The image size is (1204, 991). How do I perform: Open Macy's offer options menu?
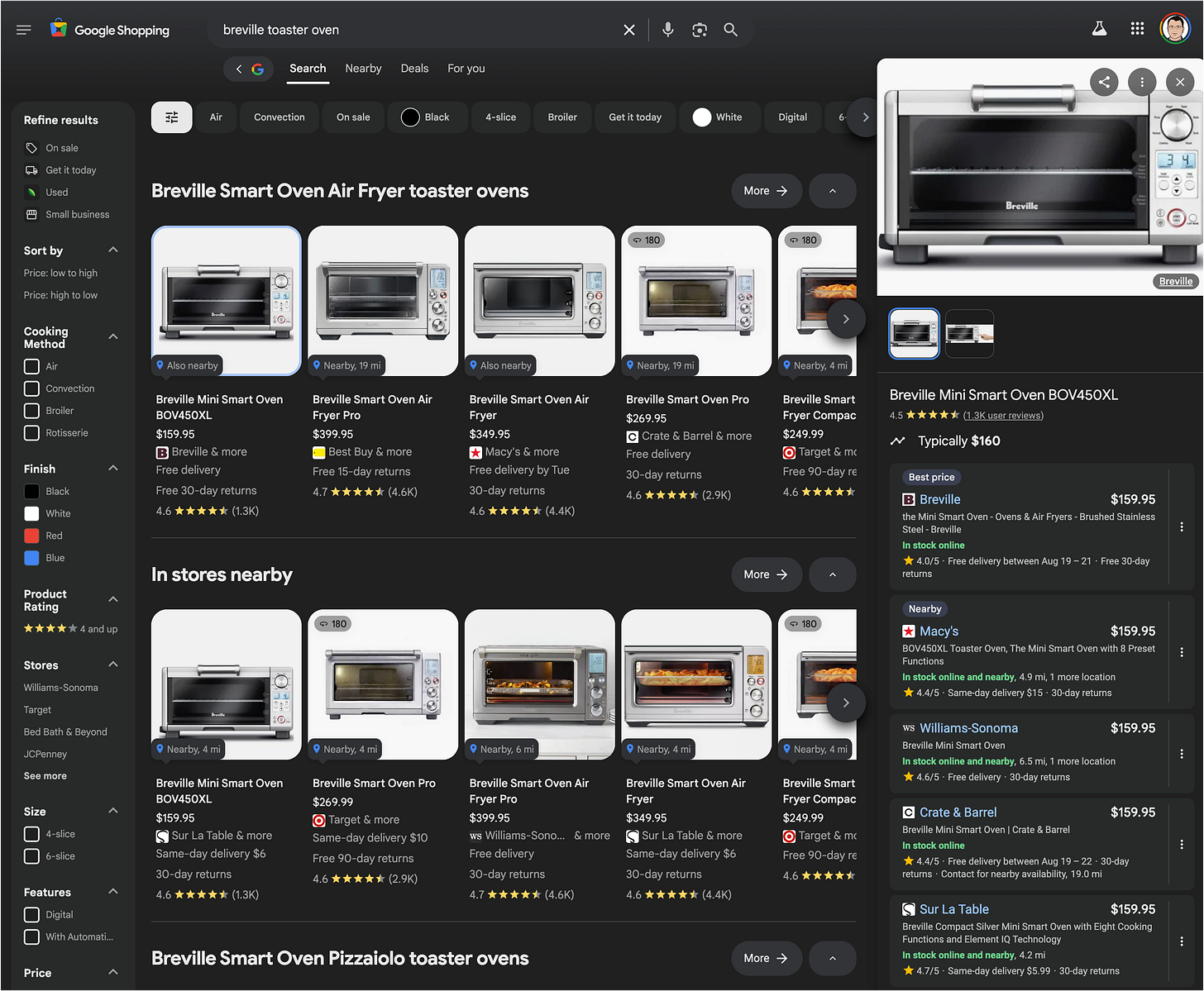(1182, 652)
